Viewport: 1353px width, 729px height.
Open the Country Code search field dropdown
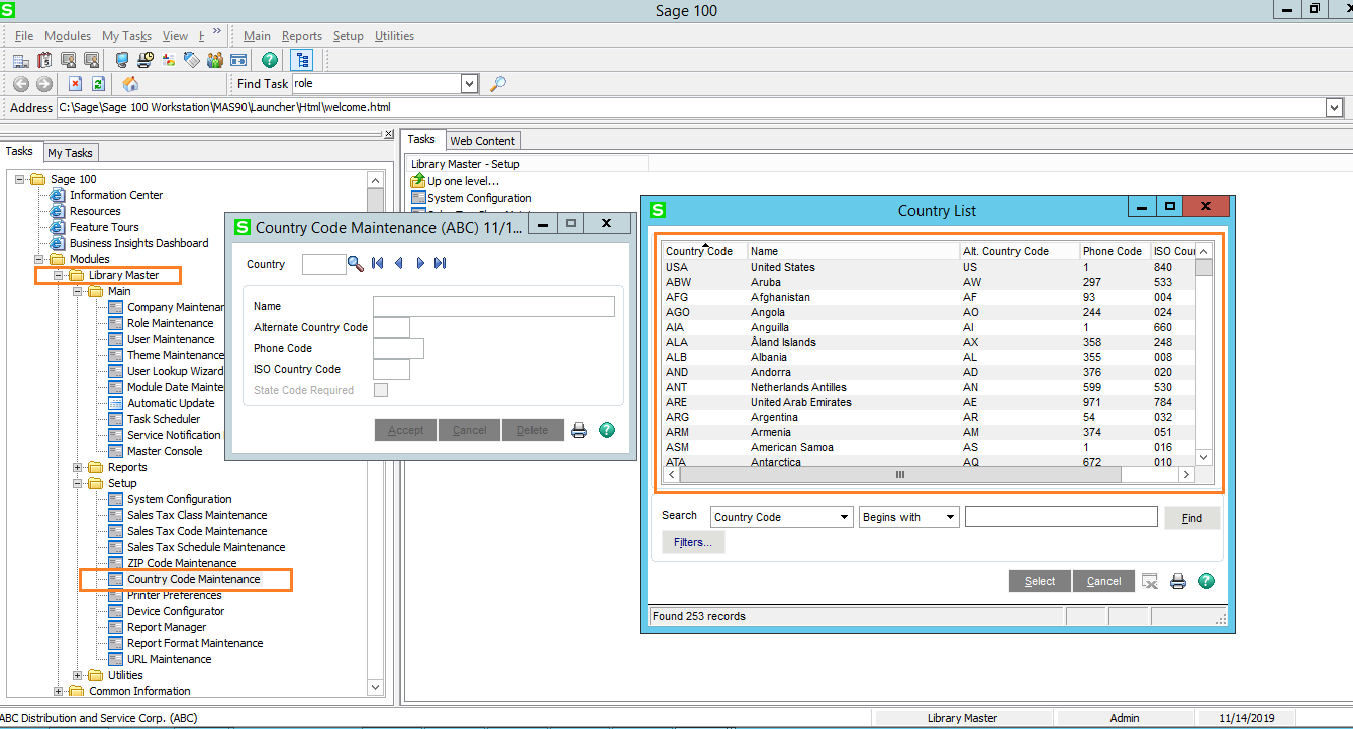tap(844, 517)
